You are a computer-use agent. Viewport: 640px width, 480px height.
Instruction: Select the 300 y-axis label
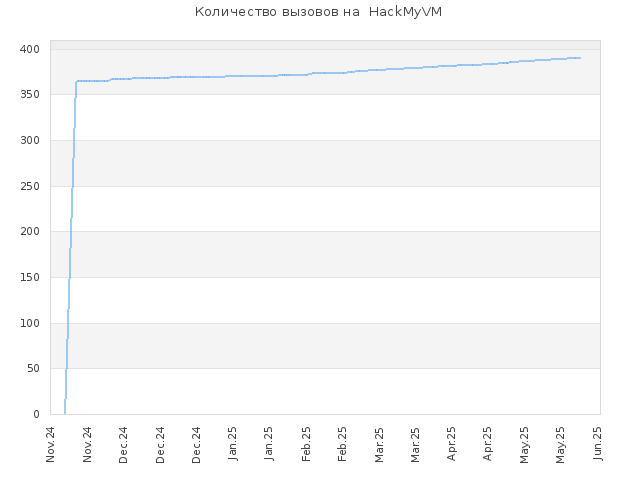[30, 140]
